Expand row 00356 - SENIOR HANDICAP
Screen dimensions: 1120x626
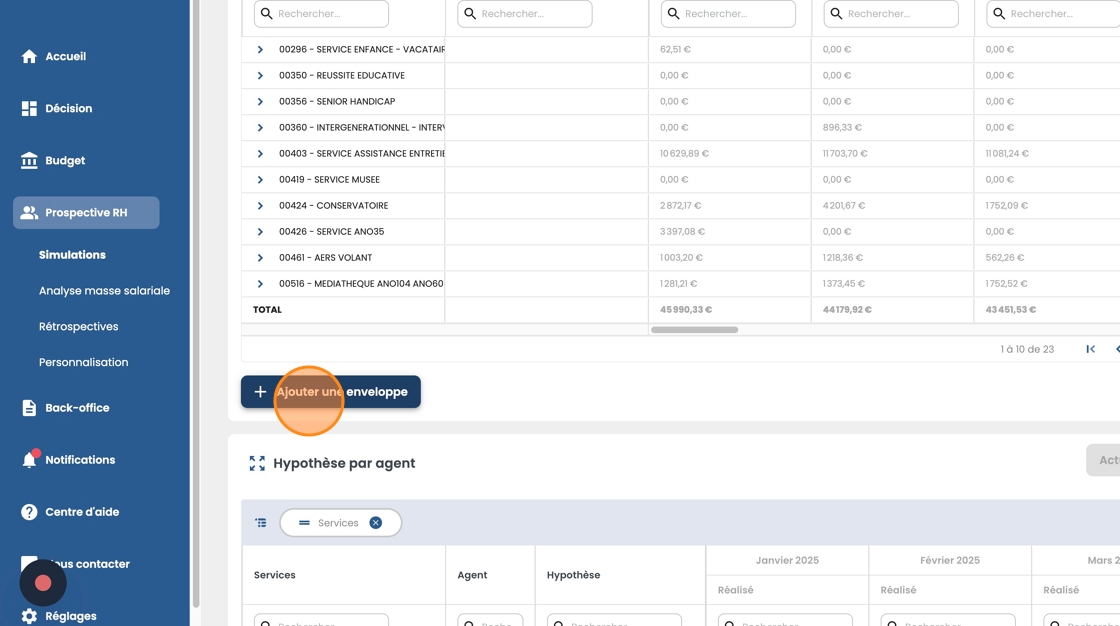(260, 101)
